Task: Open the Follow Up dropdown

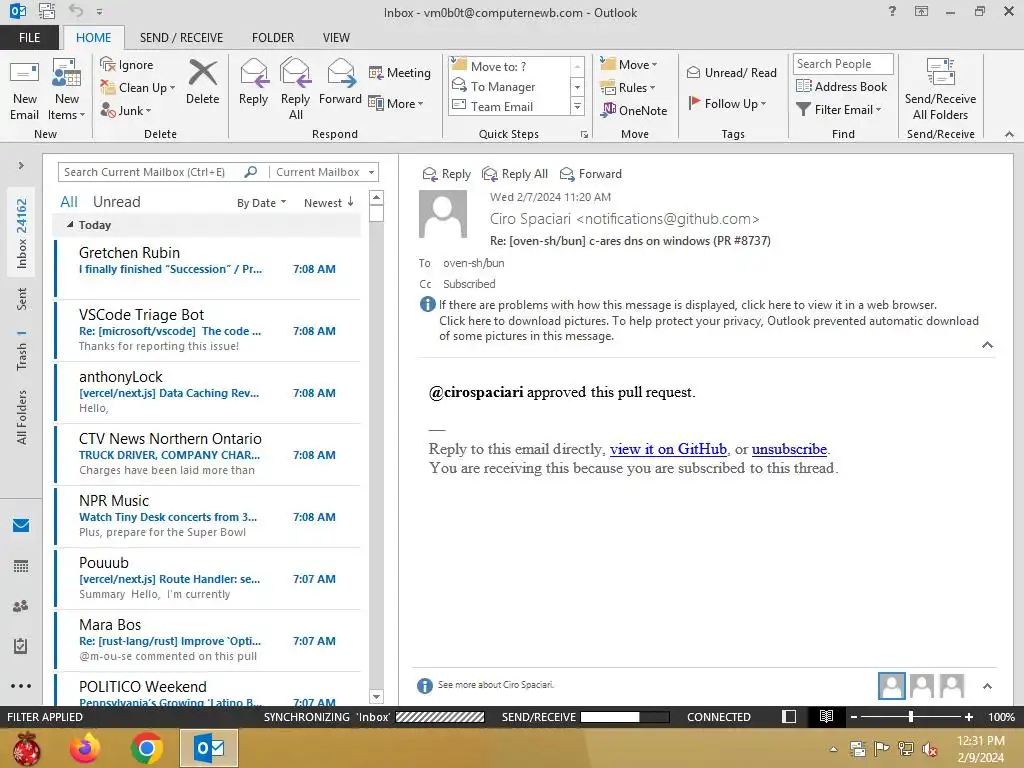Action: tap(727, 103)
